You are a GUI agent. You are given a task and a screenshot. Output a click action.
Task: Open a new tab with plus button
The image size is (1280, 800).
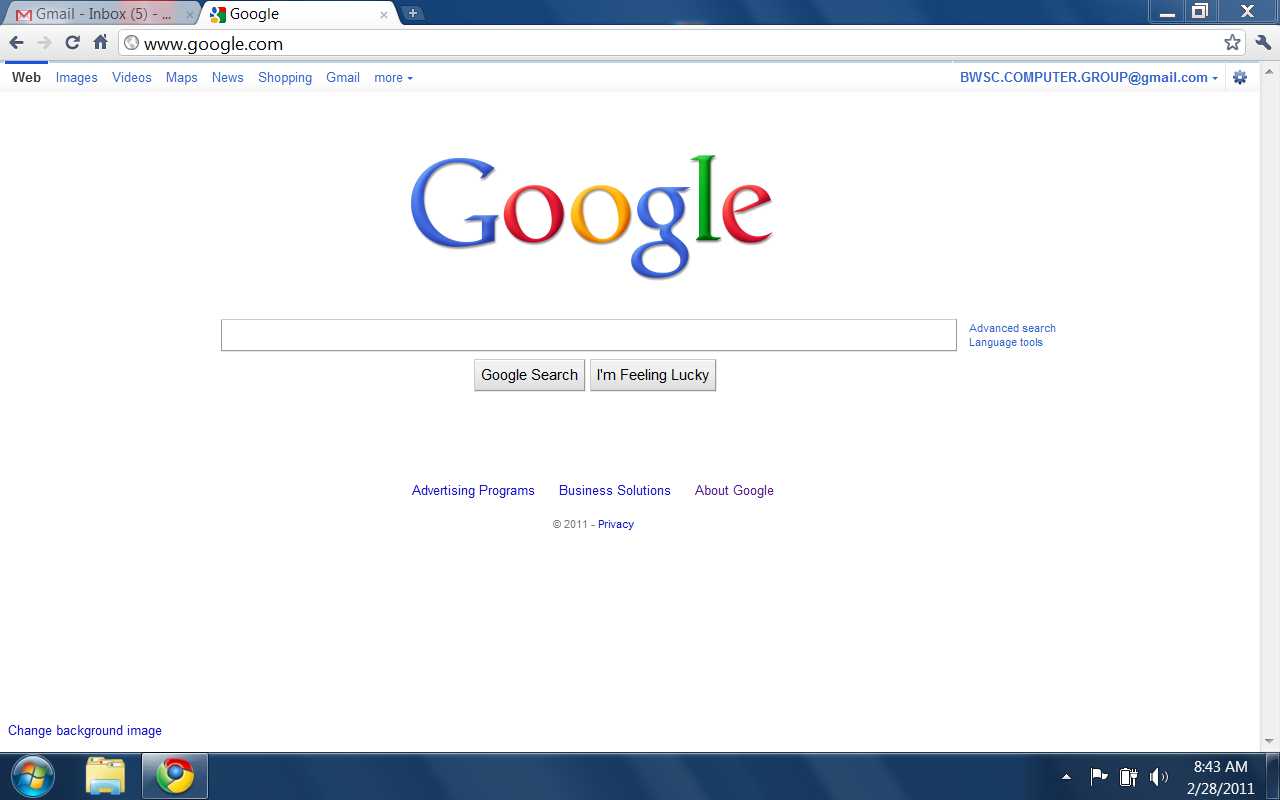tap(412, 14)
